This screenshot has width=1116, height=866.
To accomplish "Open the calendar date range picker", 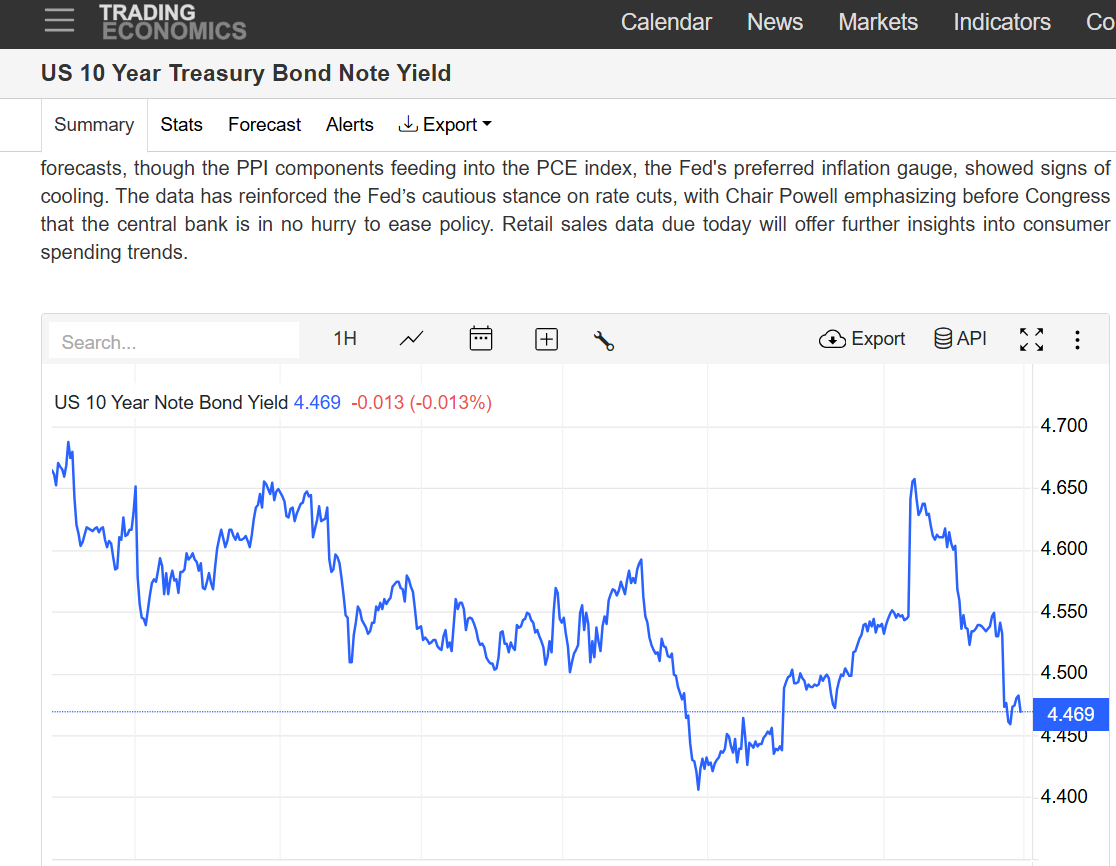I will (x=481, y=339).
